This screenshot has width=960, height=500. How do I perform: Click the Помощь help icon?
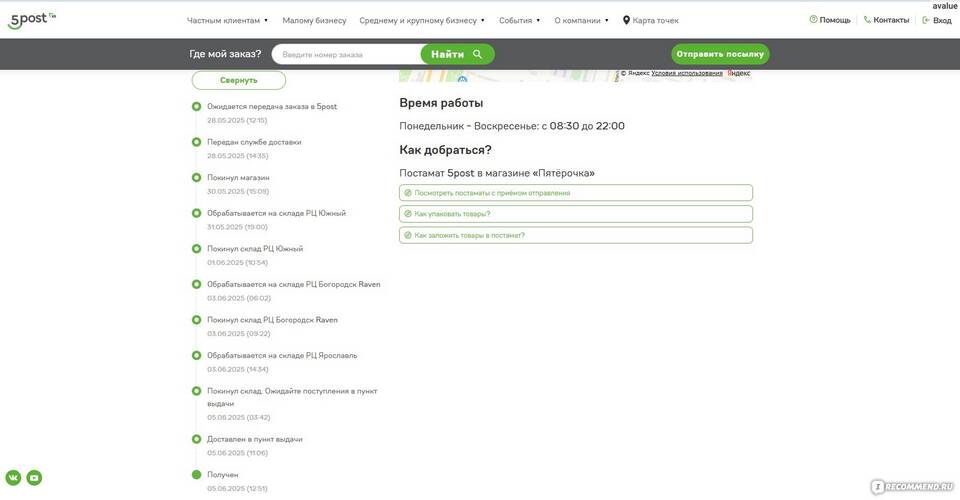pos(813,20)
